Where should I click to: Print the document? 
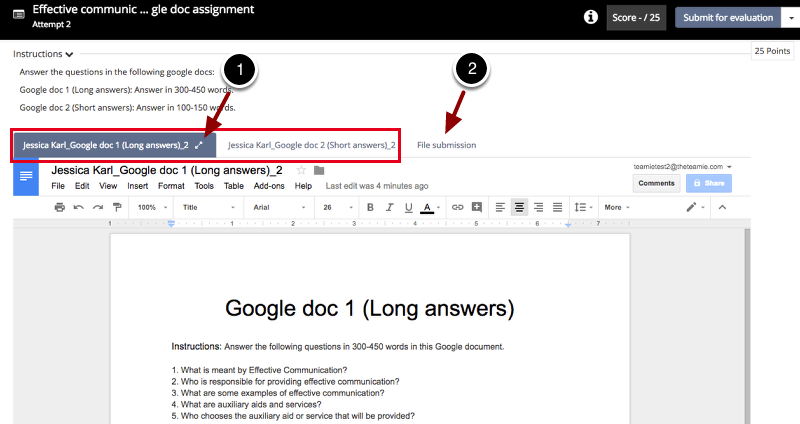click(60, 207)
